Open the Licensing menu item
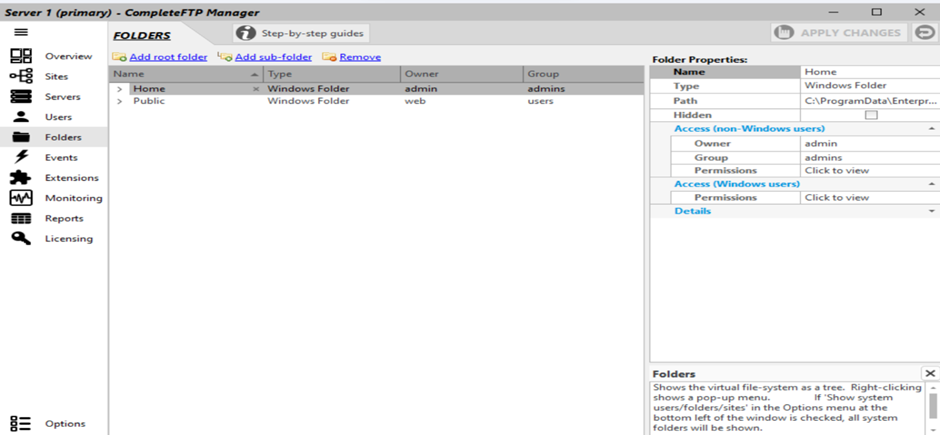The height and width of the screenshot is (435, 940). pos(68,238)
